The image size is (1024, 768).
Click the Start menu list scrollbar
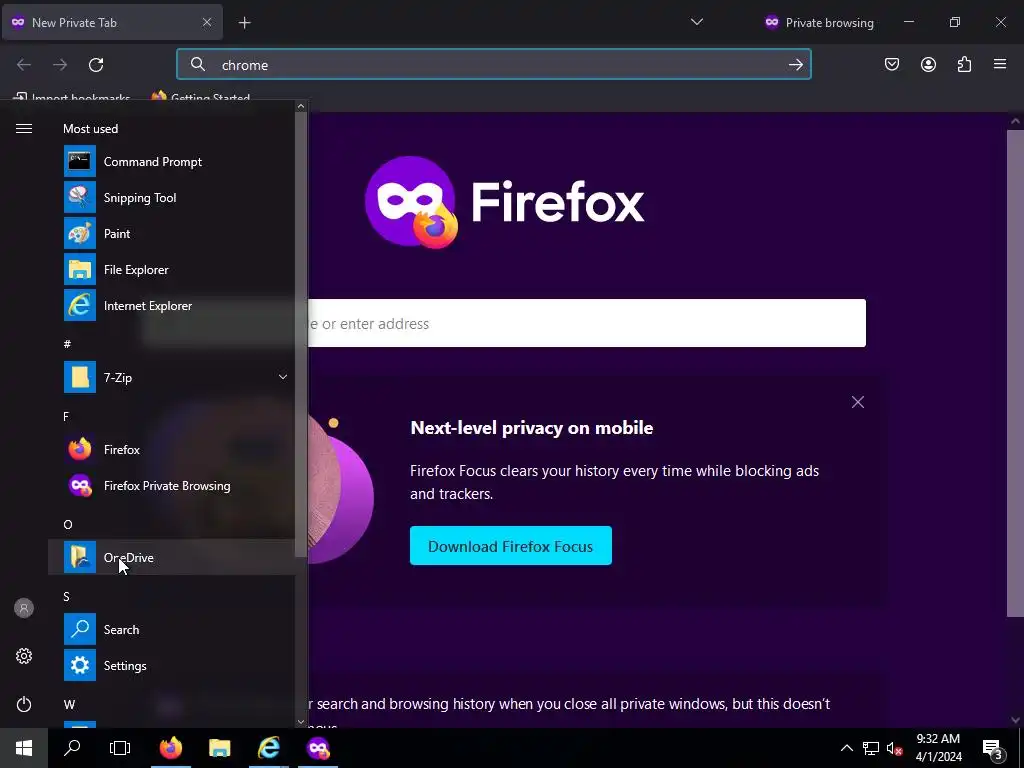(300, 334)
